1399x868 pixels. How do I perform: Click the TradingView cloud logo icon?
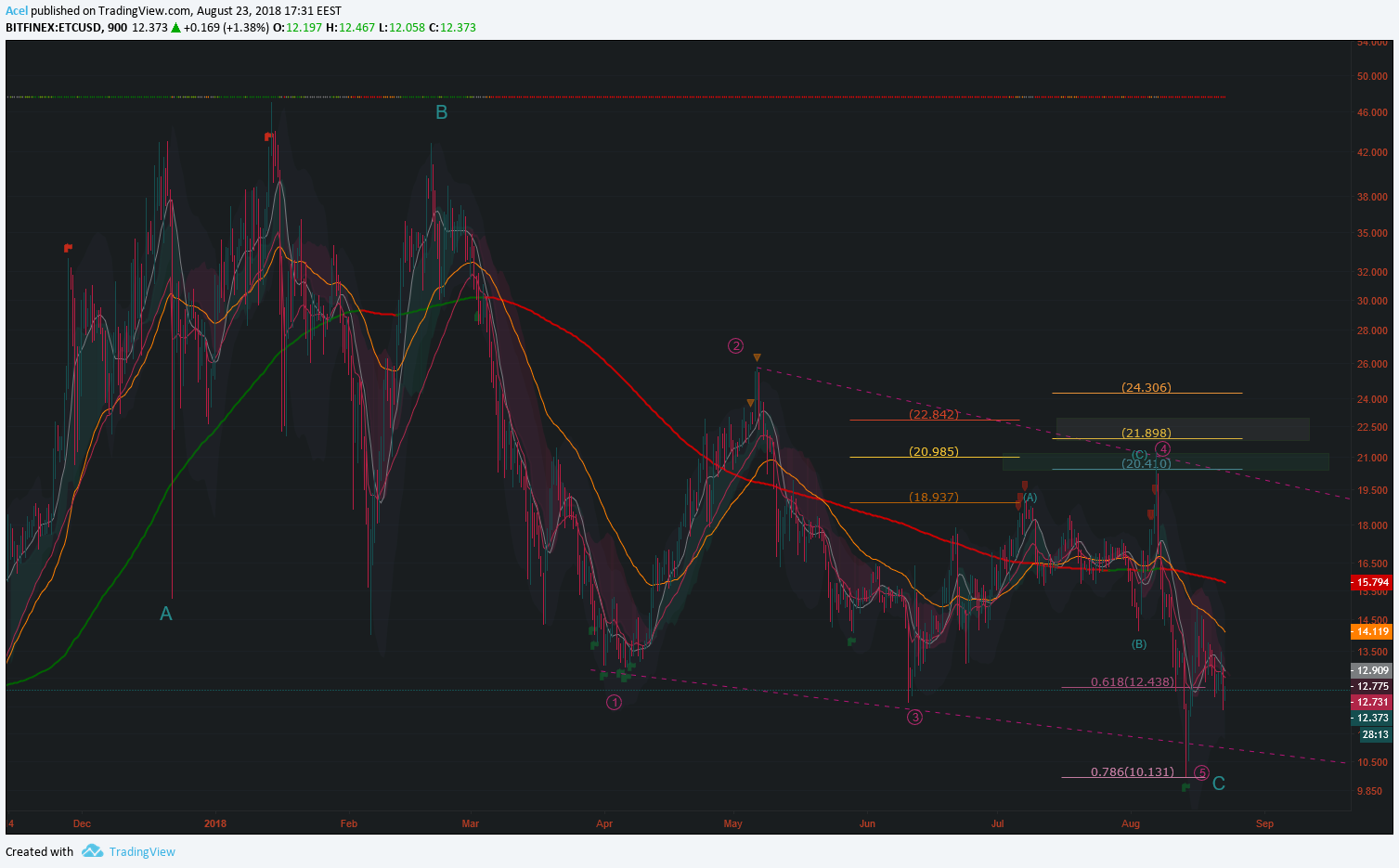tap(92, 850)
